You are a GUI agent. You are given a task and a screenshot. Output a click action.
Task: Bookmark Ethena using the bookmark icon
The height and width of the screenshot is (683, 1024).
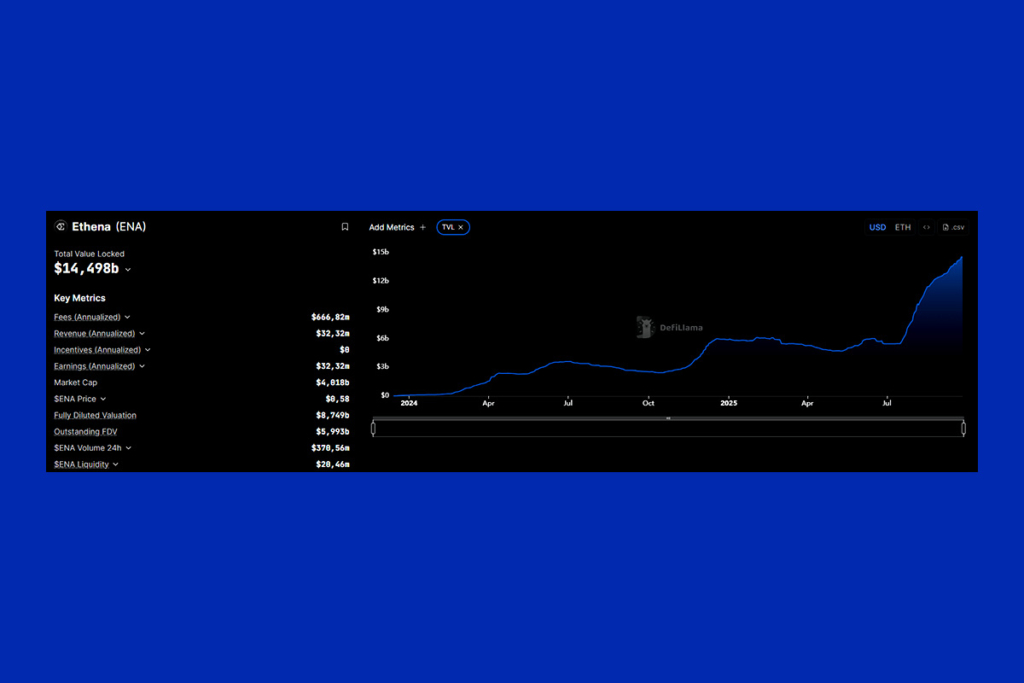coord(345,226)
